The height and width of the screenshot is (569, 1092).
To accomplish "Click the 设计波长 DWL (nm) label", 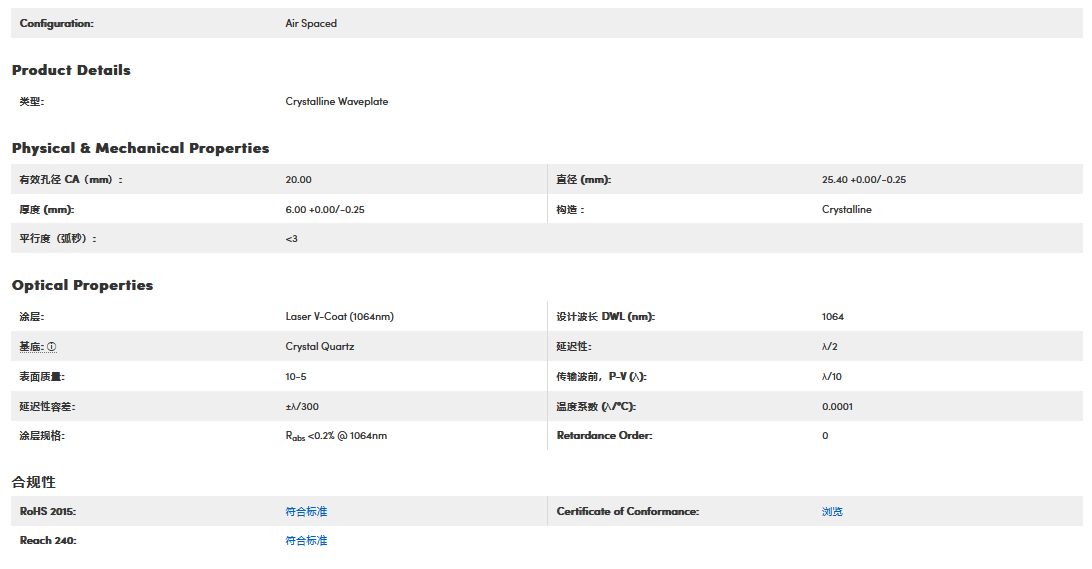I will pos(605,317).
